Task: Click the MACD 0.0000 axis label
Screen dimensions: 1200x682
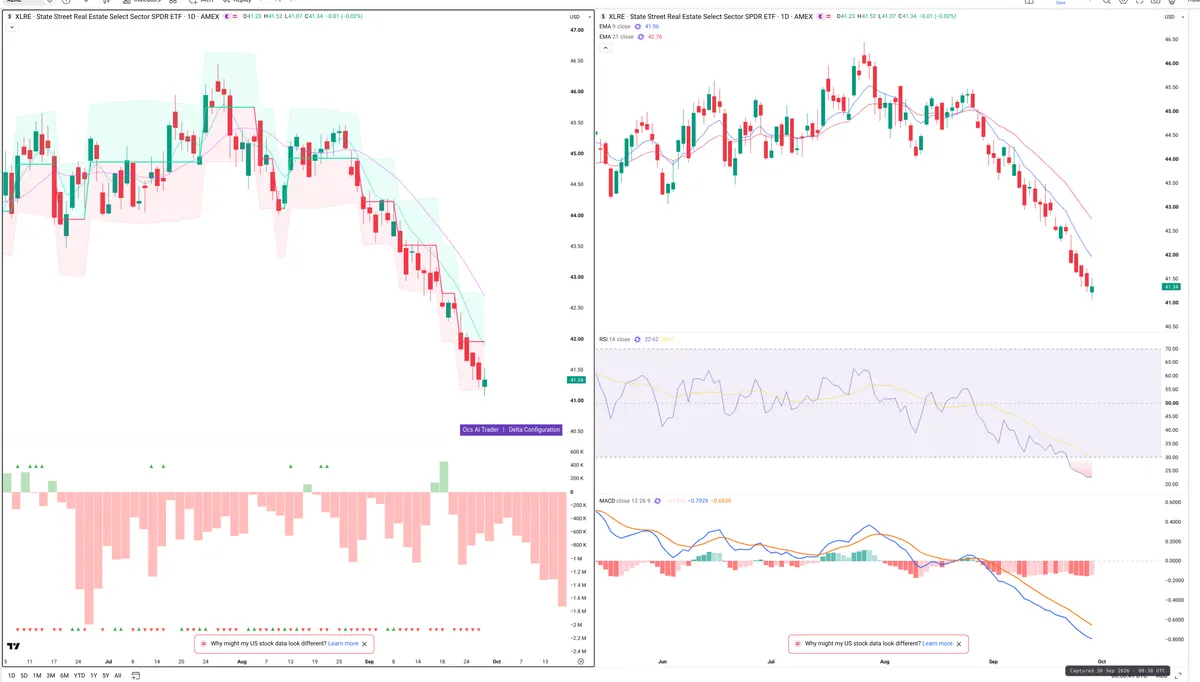Action: [1172, 561]
